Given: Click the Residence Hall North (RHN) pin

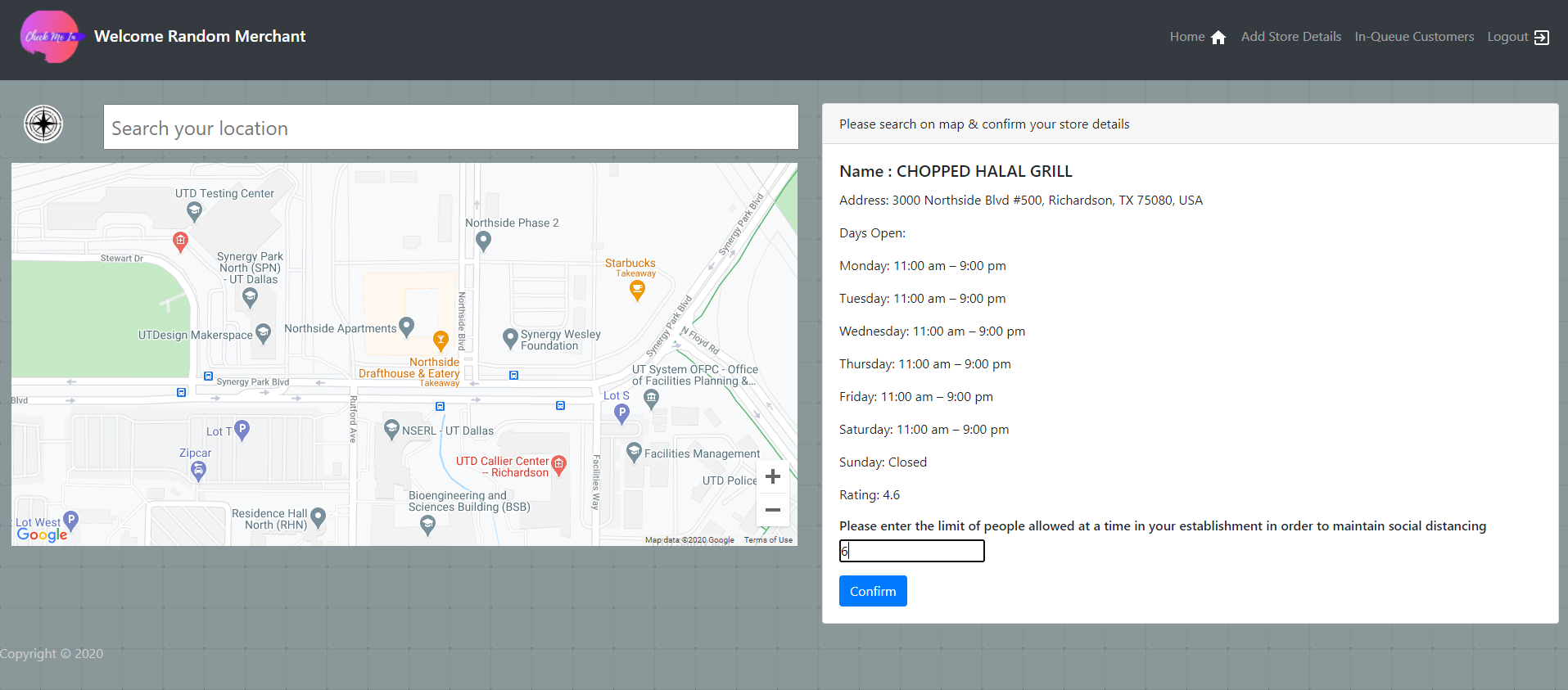Looking at the screenshot, I should [x=319, y=517].
